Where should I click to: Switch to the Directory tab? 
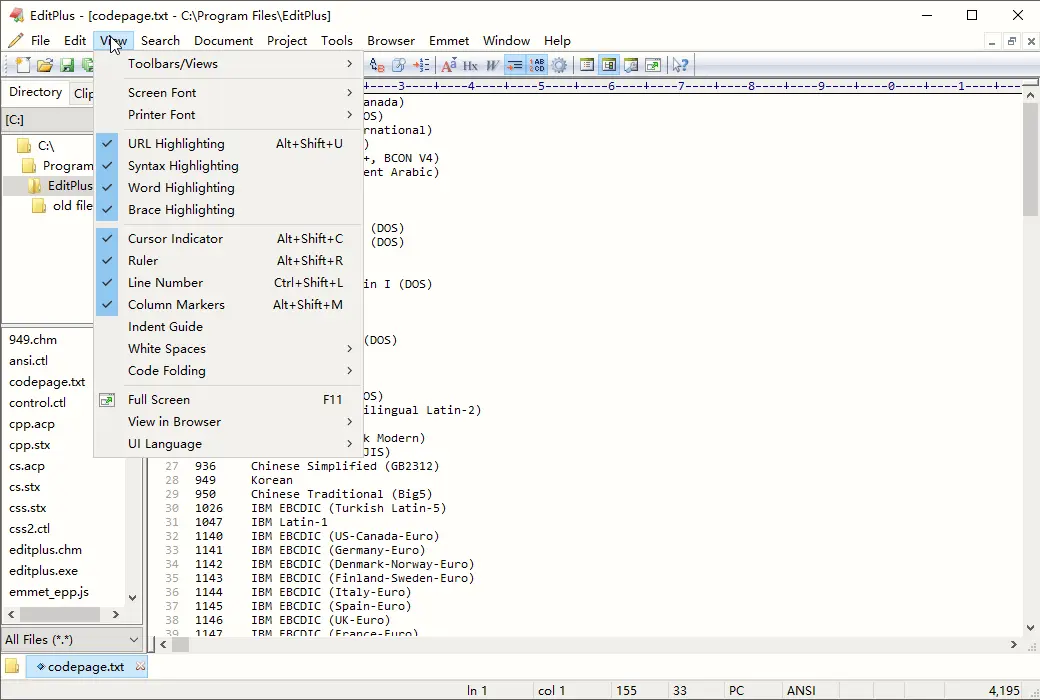(35, 92)
